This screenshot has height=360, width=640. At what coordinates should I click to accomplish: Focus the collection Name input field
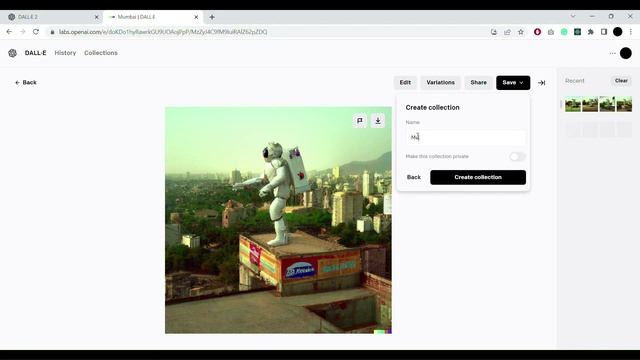coord(466,138)
